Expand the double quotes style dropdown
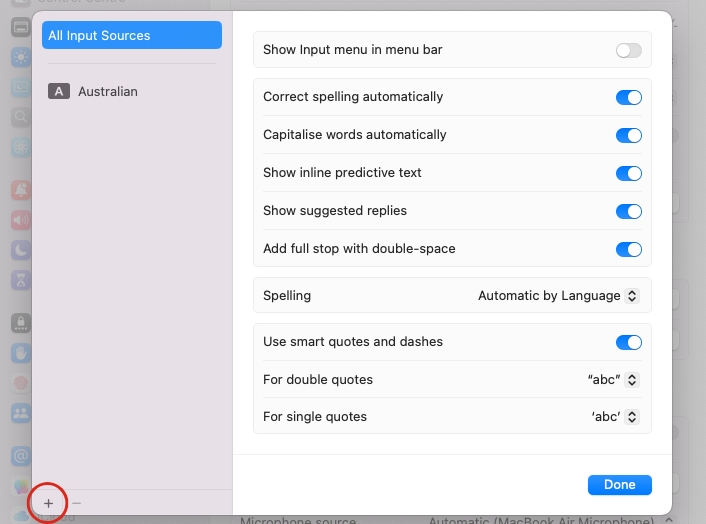 [612, 380]
